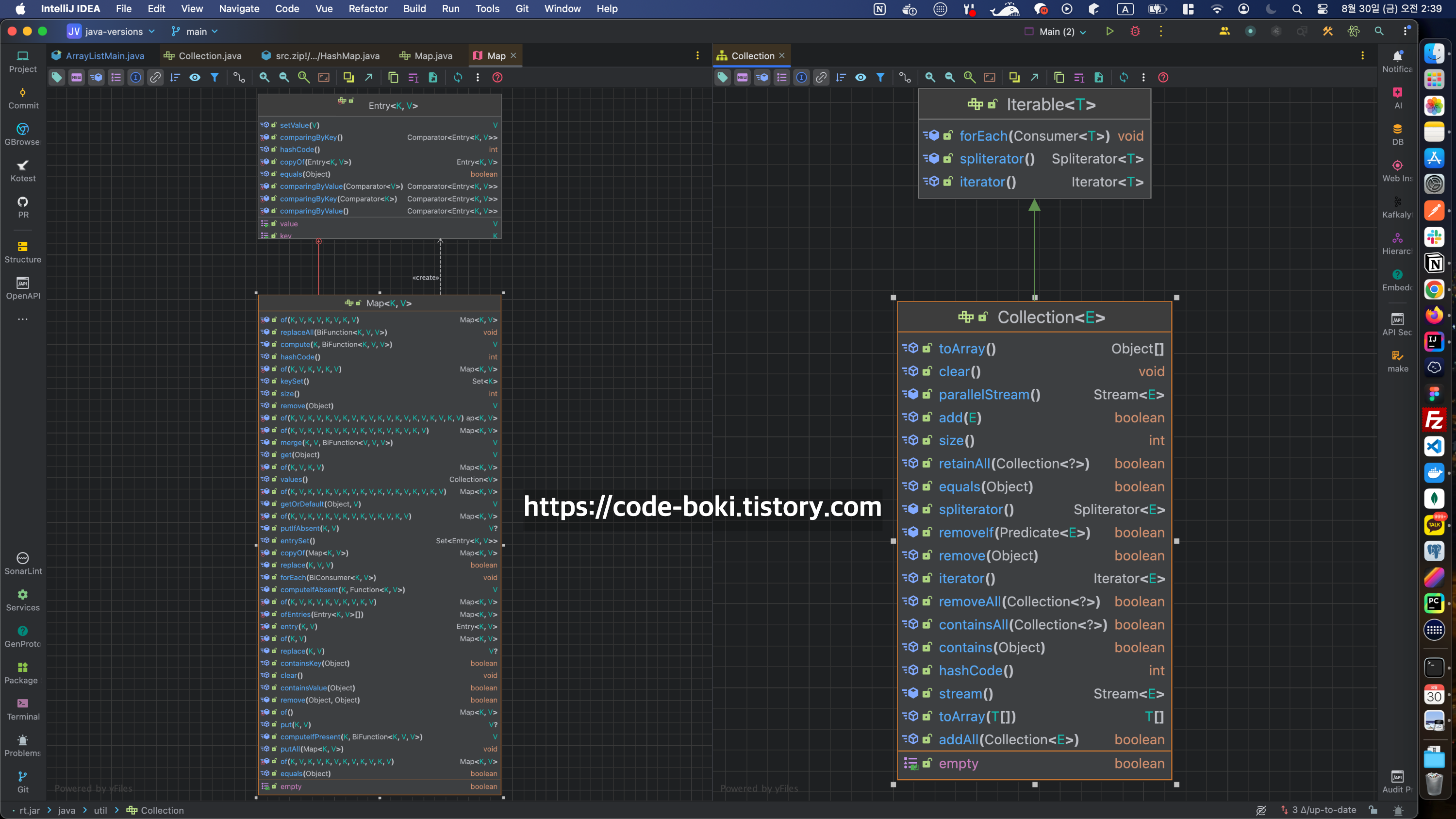
Task: Toggle Methods visibility in Map diagram toolbar
Action: tap(96, 78)
